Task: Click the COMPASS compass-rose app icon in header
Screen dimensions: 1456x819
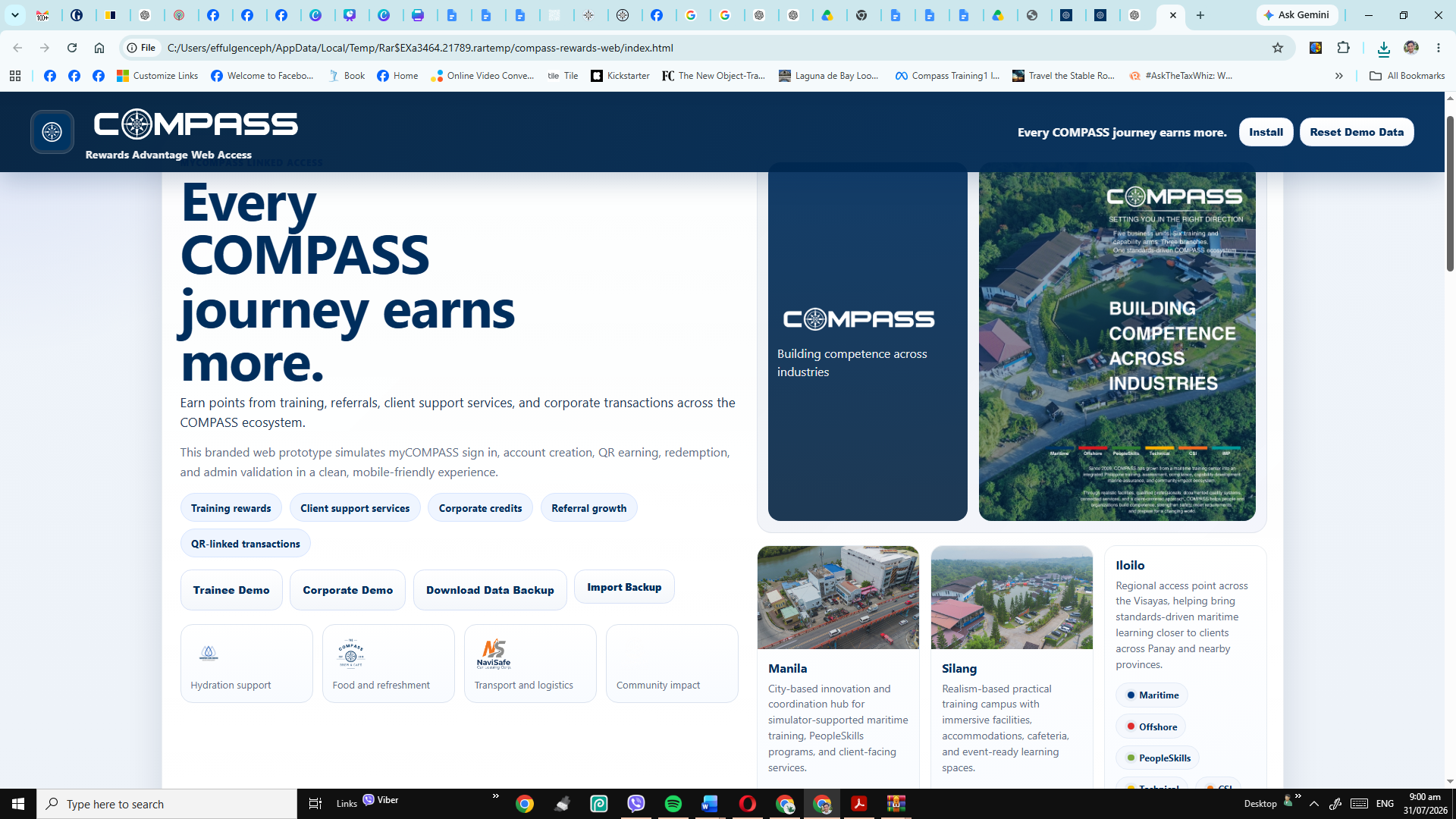Action: (x=52, y=132)
